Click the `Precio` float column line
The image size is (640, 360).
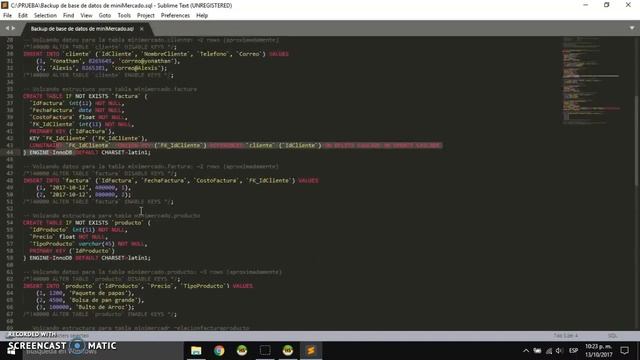[69, 237]
